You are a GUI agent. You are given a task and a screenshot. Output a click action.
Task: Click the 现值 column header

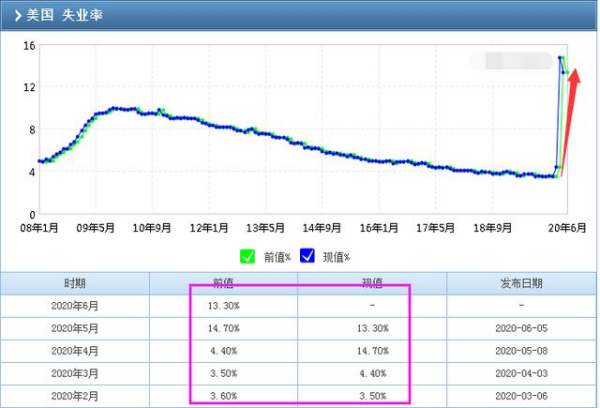(x=371, y=283)
